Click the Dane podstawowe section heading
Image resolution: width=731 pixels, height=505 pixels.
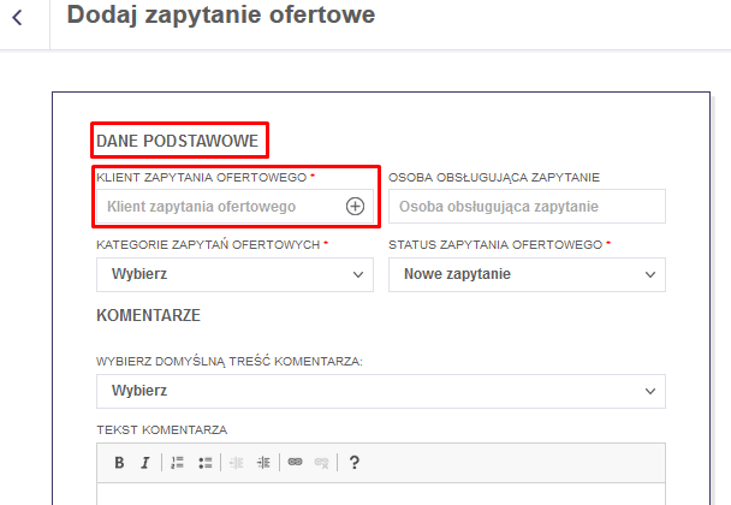click(179, 142)
